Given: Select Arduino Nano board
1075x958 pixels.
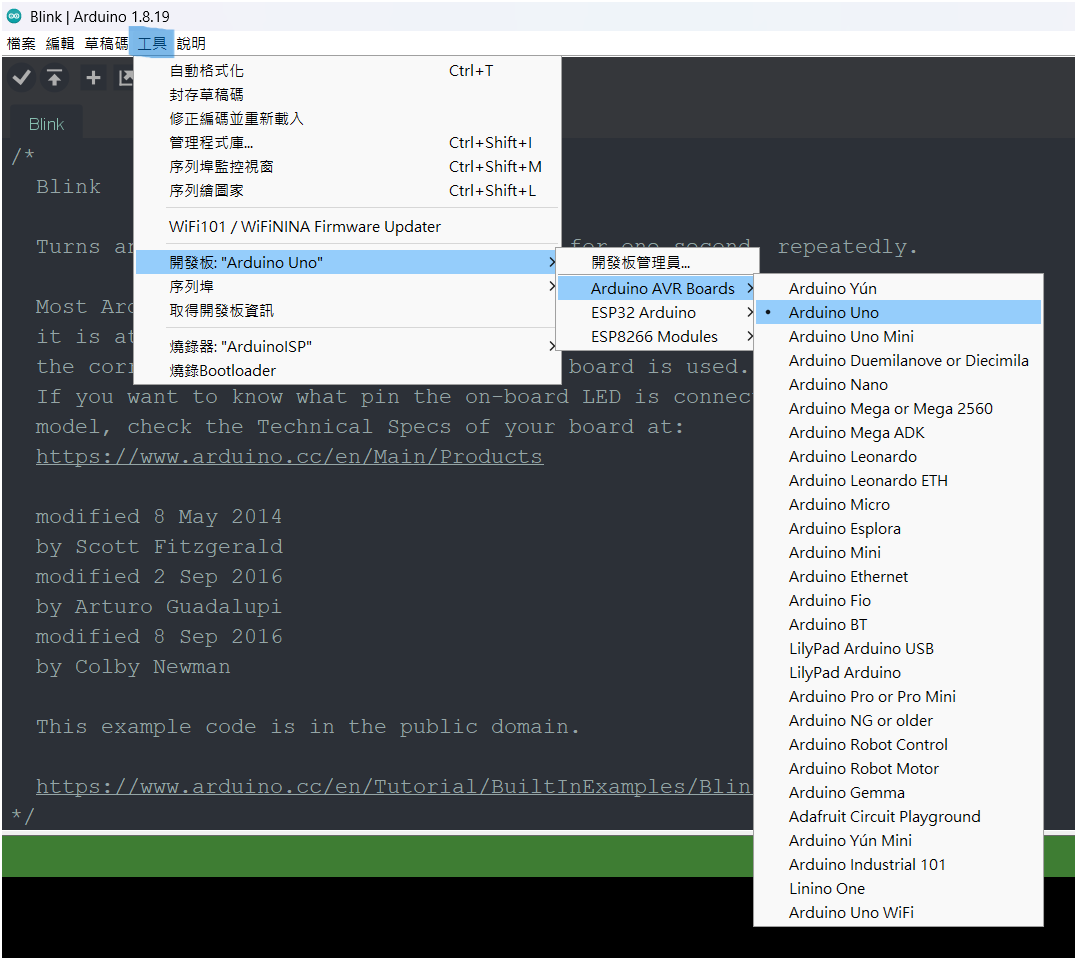Looking at the screenshot, I should (898, 385).
